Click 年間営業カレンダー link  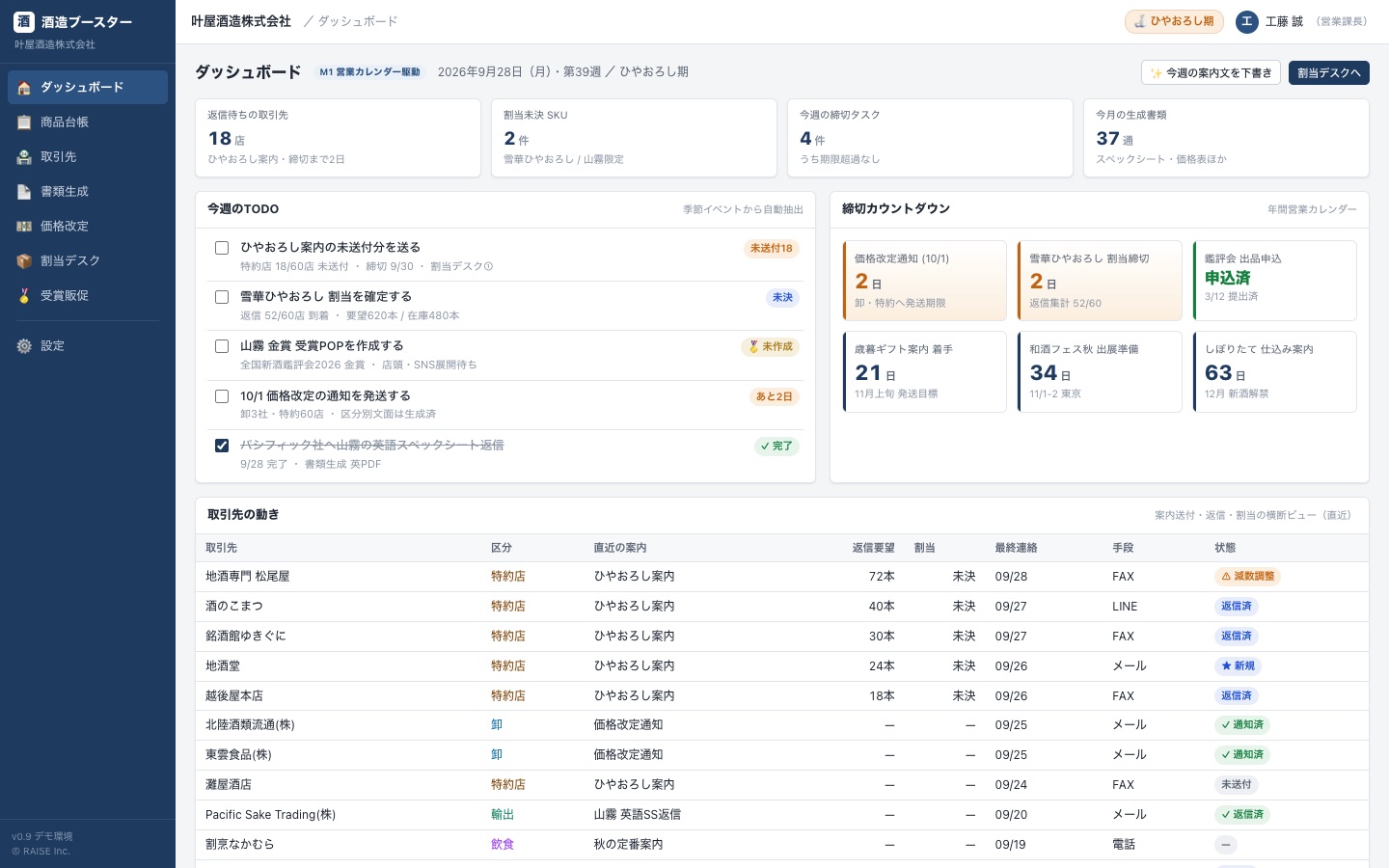pyautogui.click(x=1312, y=209)
